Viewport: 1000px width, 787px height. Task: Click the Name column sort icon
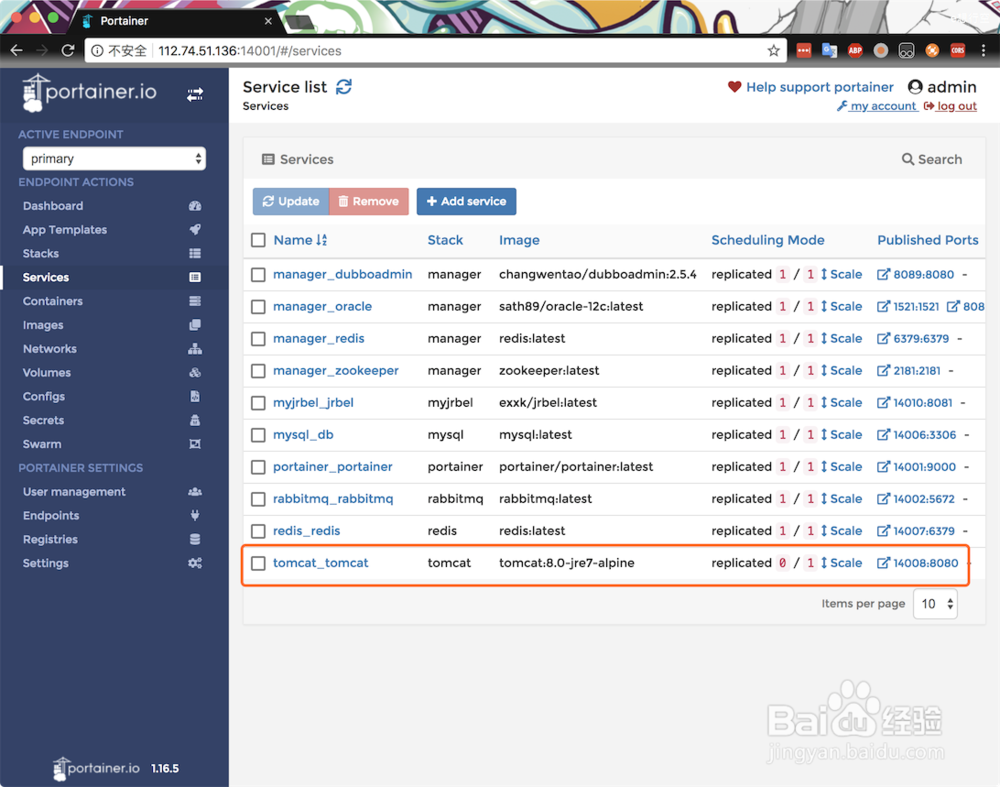[x=321, y=240]
